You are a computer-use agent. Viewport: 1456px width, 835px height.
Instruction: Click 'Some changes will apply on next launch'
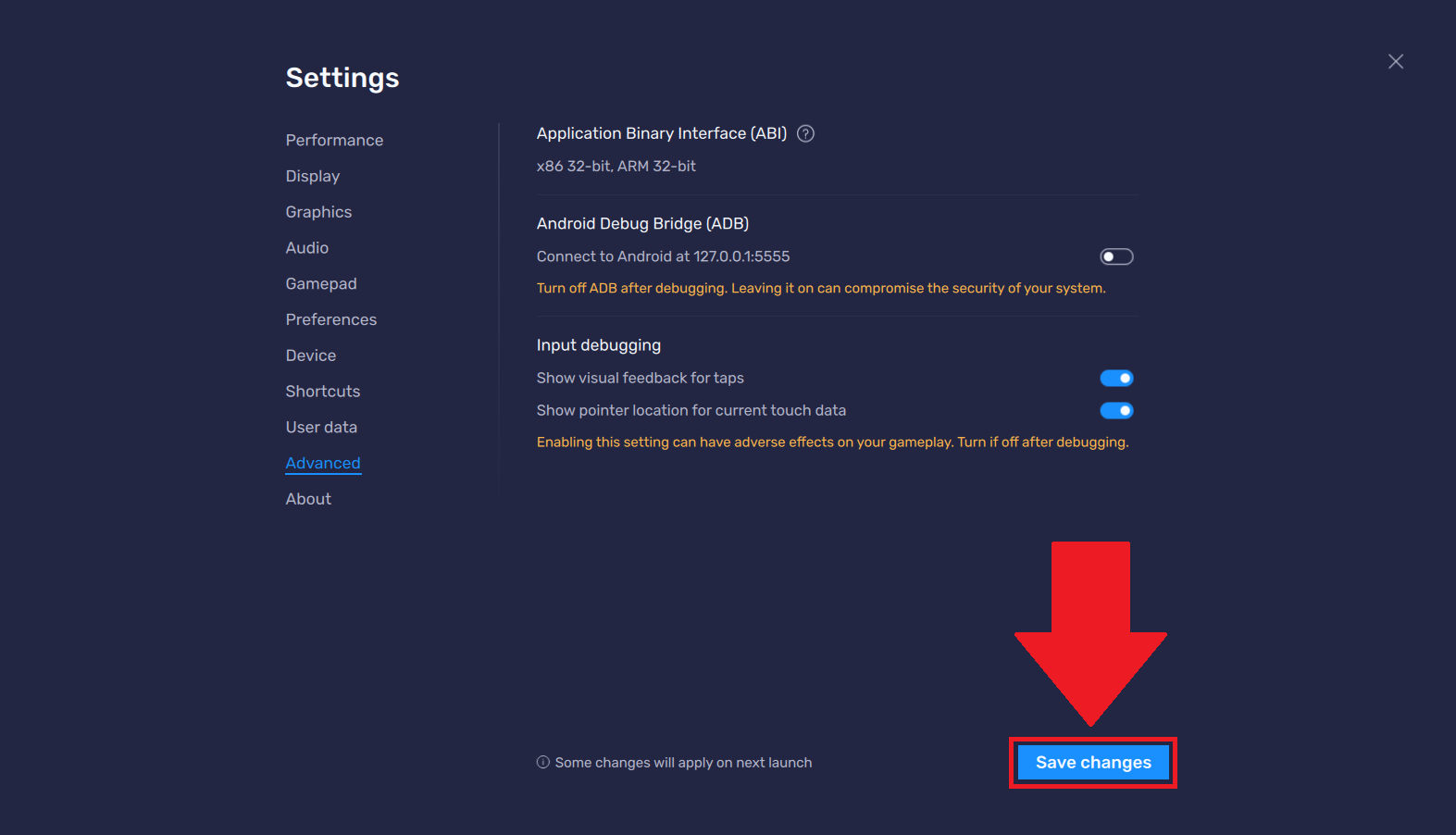683,763
